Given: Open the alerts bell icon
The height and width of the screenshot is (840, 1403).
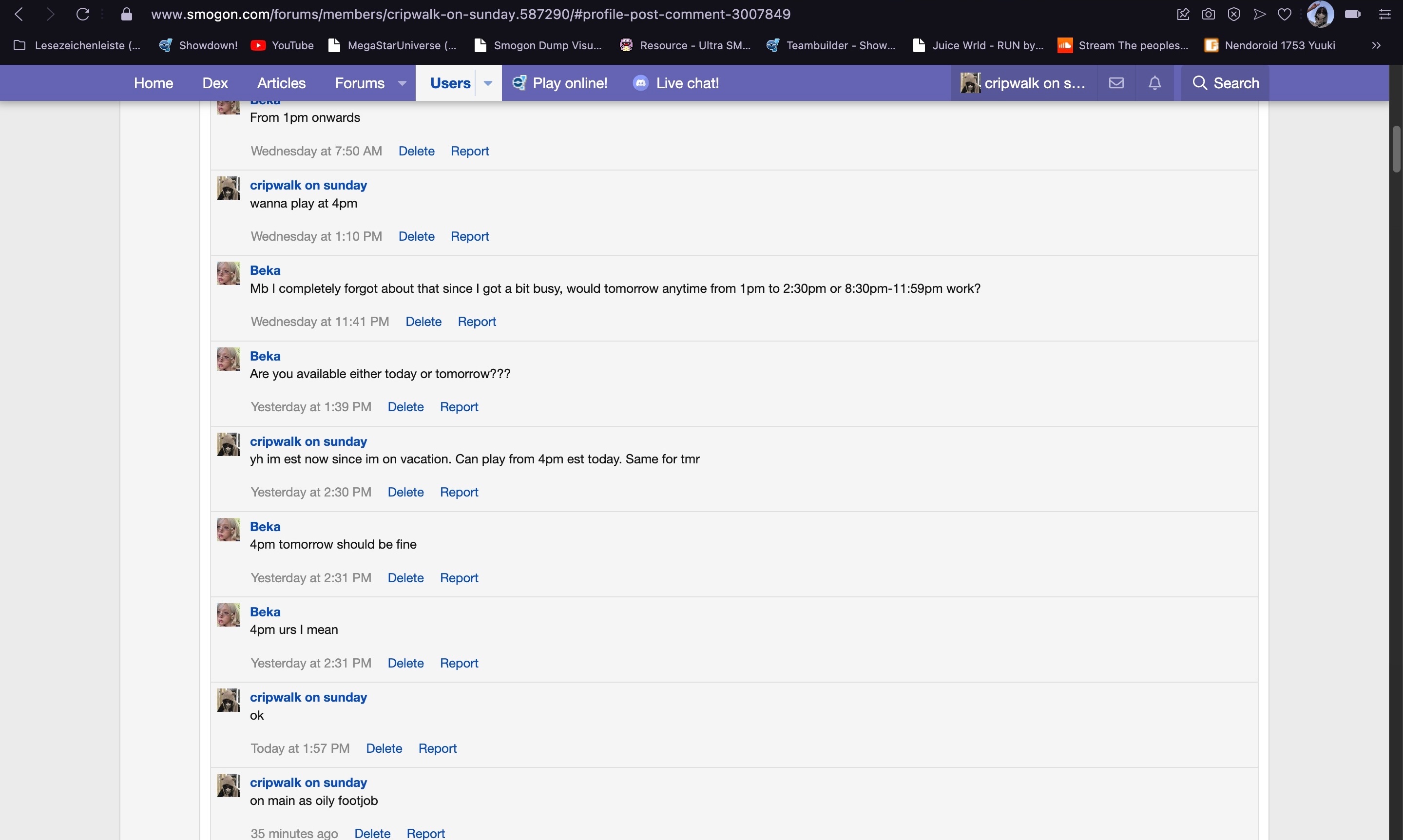Looking at the screenshot, I should click(1154, 83).
